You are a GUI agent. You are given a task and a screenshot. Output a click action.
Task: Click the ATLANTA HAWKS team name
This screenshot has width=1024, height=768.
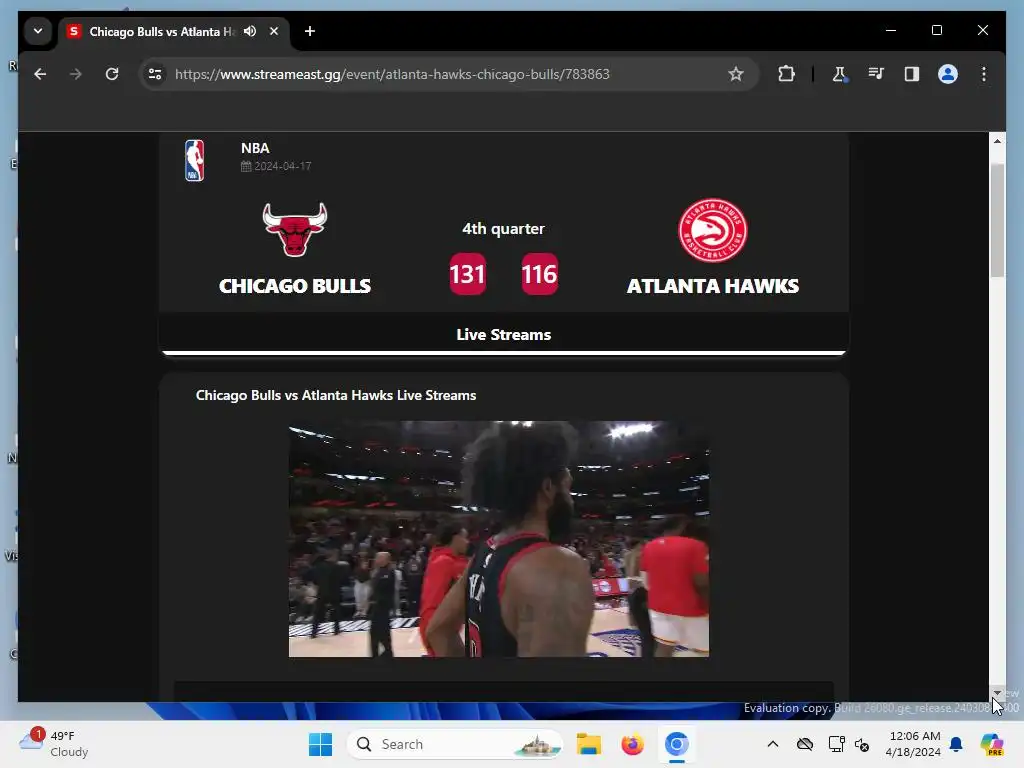[x=712, y=286]
